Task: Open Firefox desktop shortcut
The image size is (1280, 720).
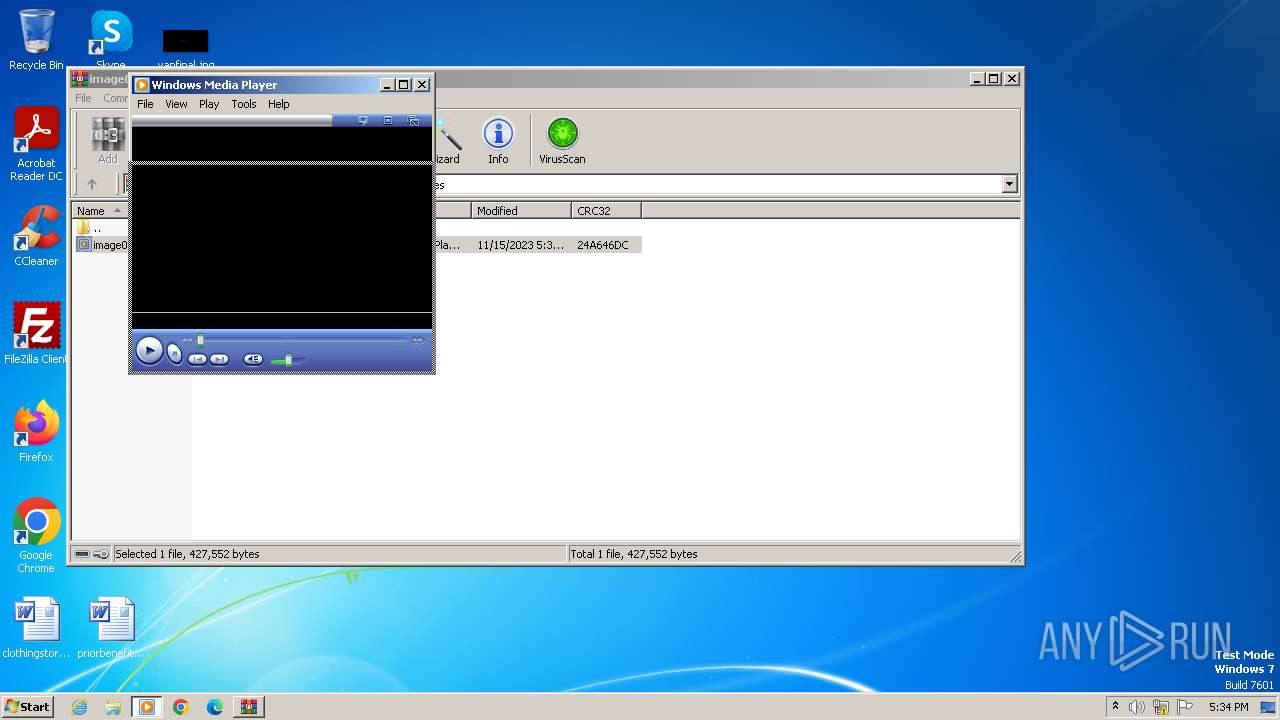Action: click(36, 432)
